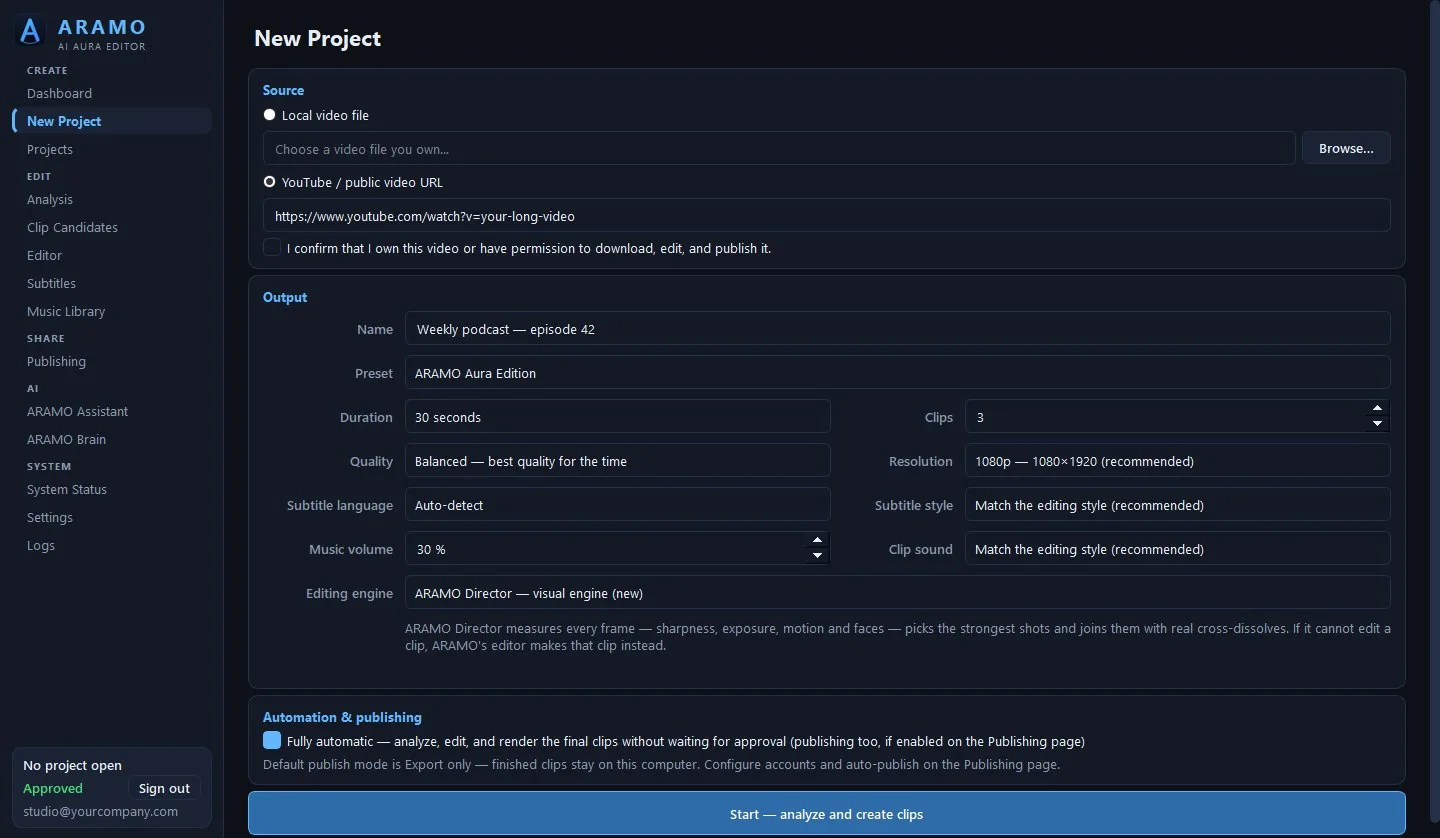The height and width of the screenshot is (838, 1440).
Task: Toggle the Fully automatic checkbox
Action: click(272, 740)
